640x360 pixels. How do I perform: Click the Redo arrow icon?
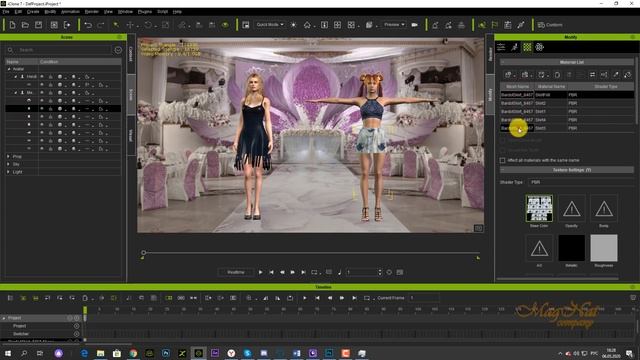(x=101, y=25)
